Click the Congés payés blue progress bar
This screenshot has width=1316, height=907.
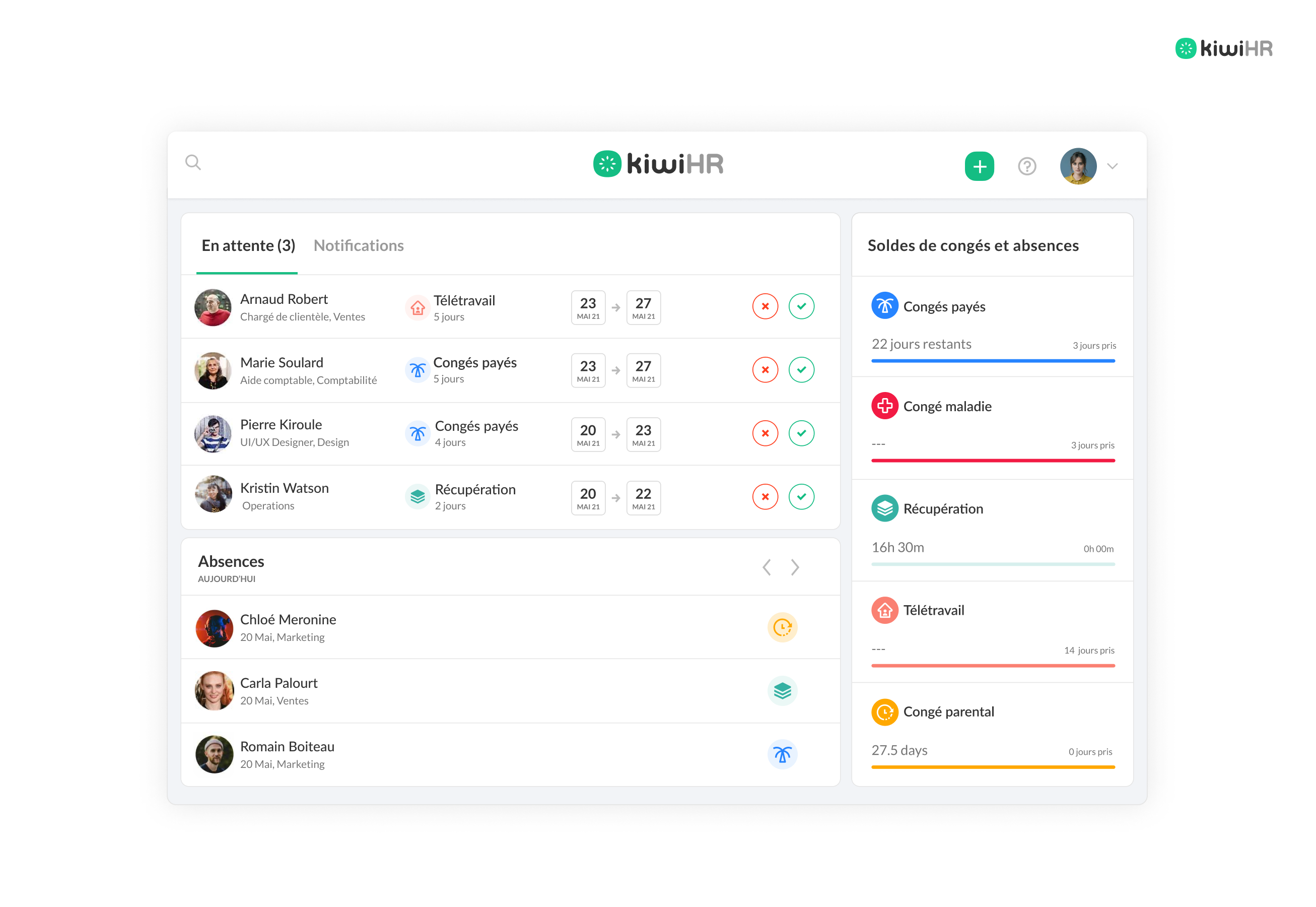(993, 361)
